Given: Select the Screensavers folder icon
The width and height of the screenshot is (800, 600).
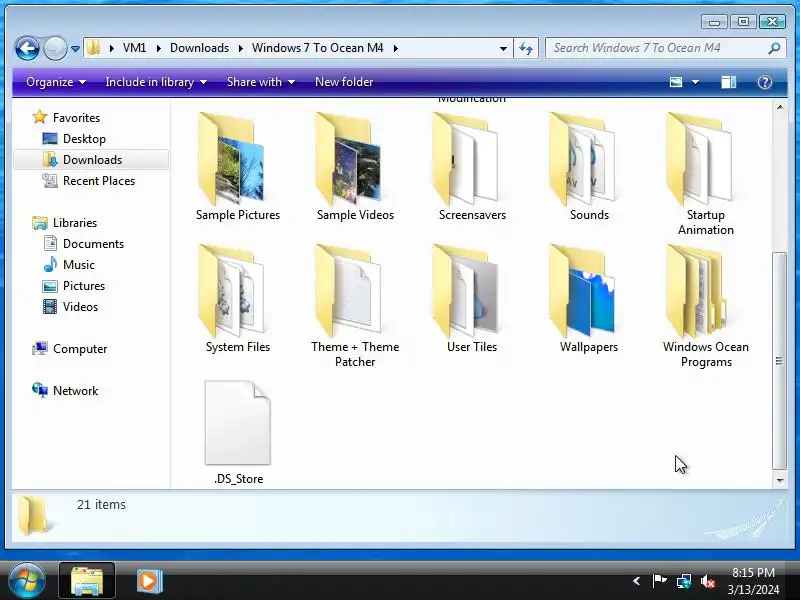Looking at the screenshot, I should tap(466, 159).
